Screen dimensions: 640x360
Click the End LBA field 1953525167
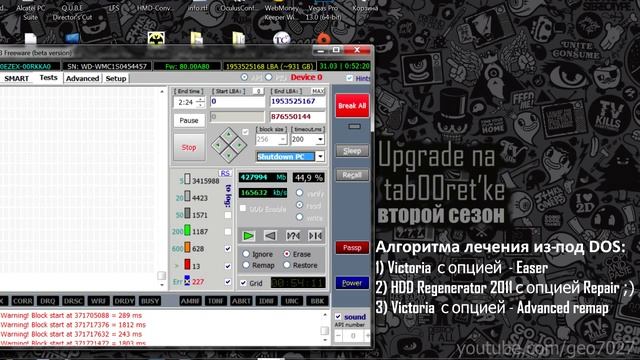298,102
